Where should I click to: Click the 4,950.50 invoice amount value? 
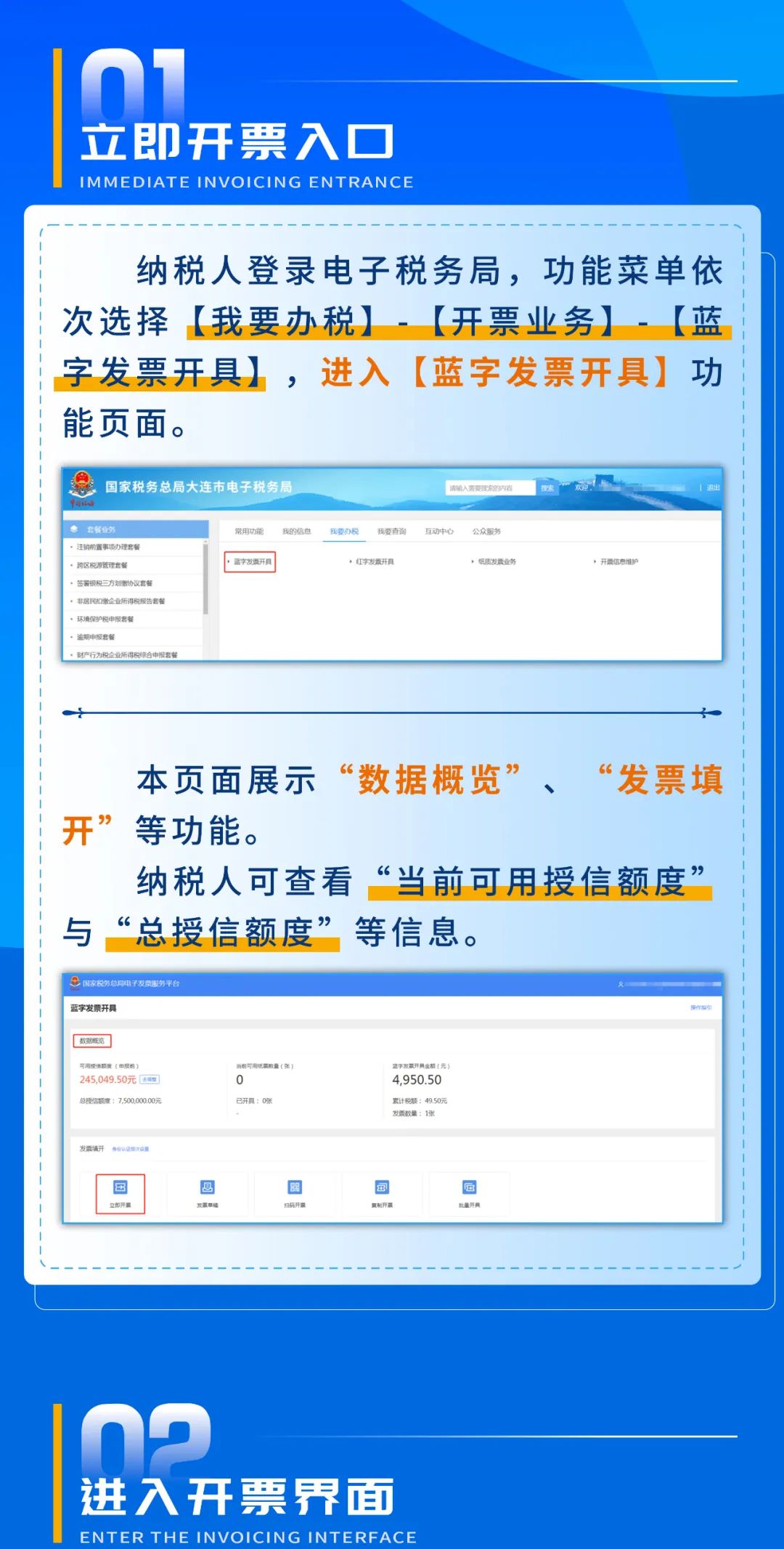(417, 1080)
